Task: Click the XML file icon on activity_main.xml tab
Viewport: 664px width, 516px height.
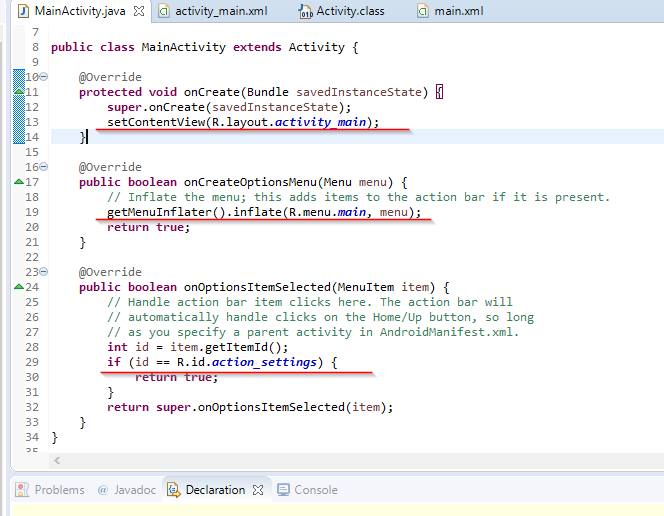Action: [164, 11]
